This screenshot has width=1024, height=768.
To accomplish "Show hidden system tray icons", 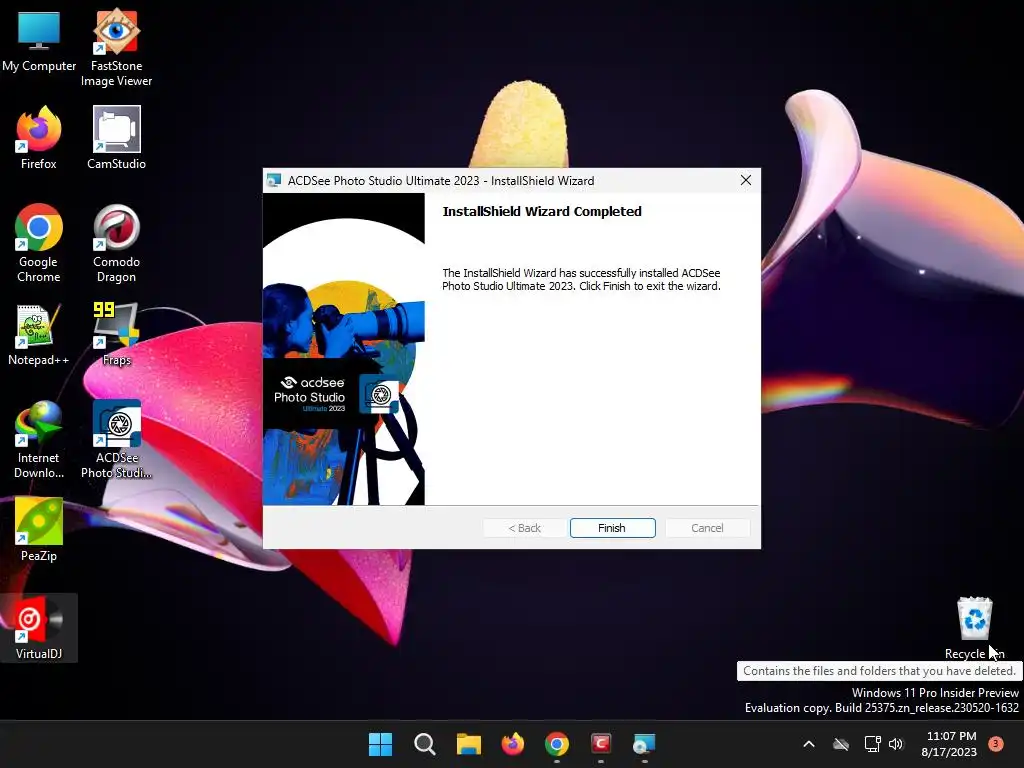I will pyautogui.click(x=808, y=744).
